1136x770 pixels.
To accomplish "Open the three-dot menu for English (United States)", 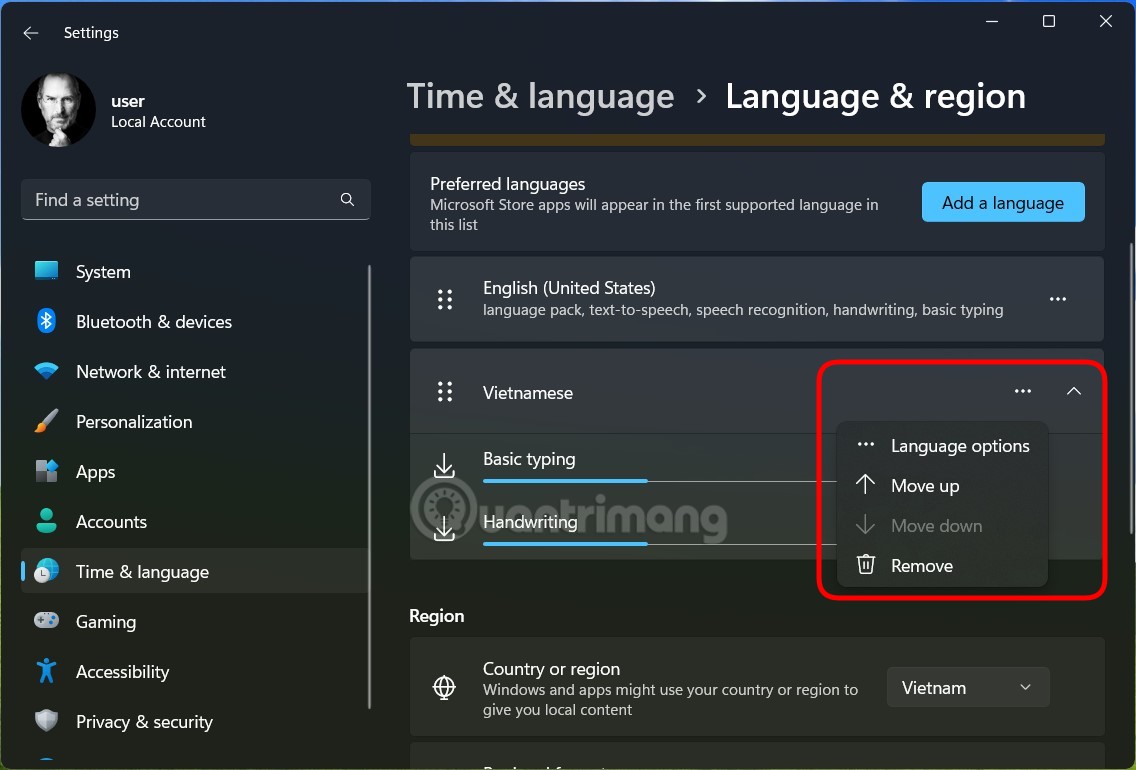I will (1058, 299).
